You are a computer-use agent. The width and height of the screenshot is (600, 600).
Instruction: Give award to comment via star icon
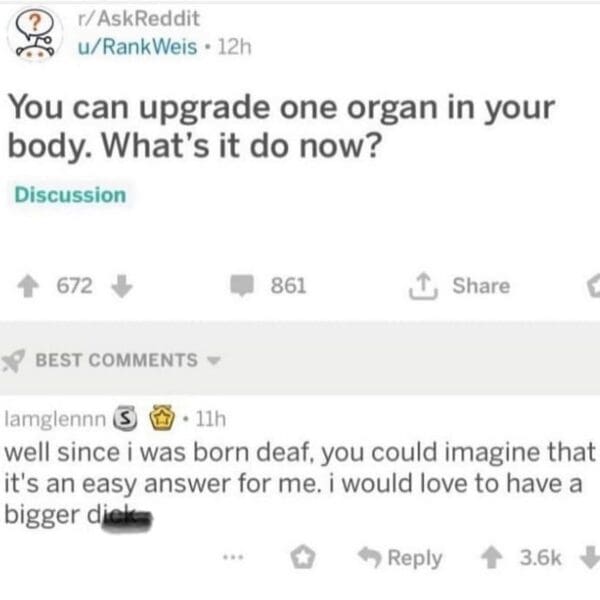point(303,558)
